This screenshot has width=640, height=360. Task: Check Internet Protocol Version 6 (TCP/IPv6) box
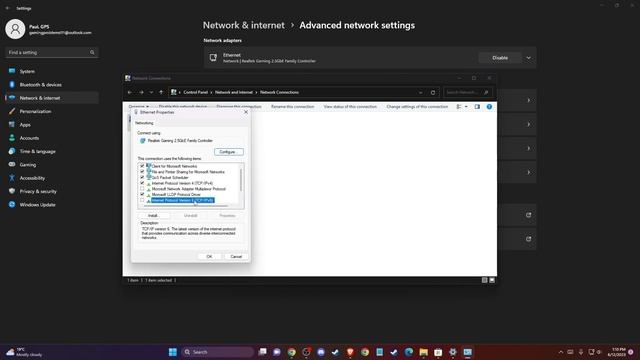click(x=142, y=200)
